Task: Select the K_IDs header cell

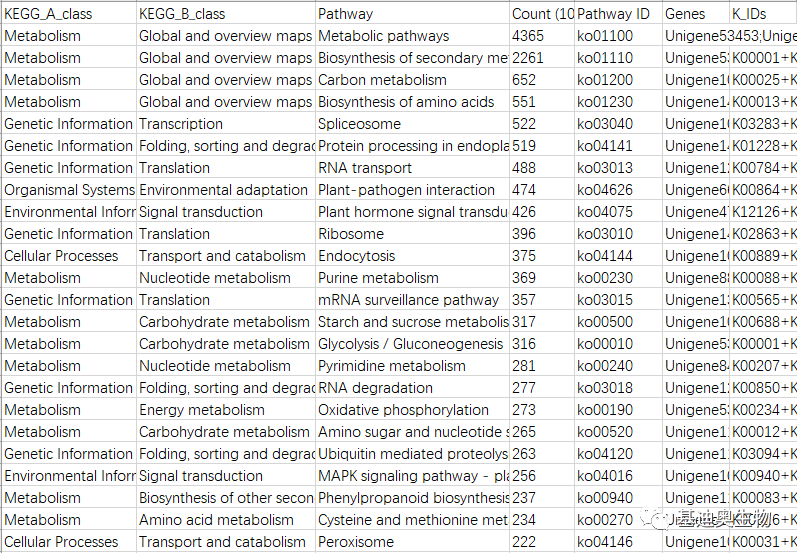Action: pyautogui.click(x=763, y=14)
